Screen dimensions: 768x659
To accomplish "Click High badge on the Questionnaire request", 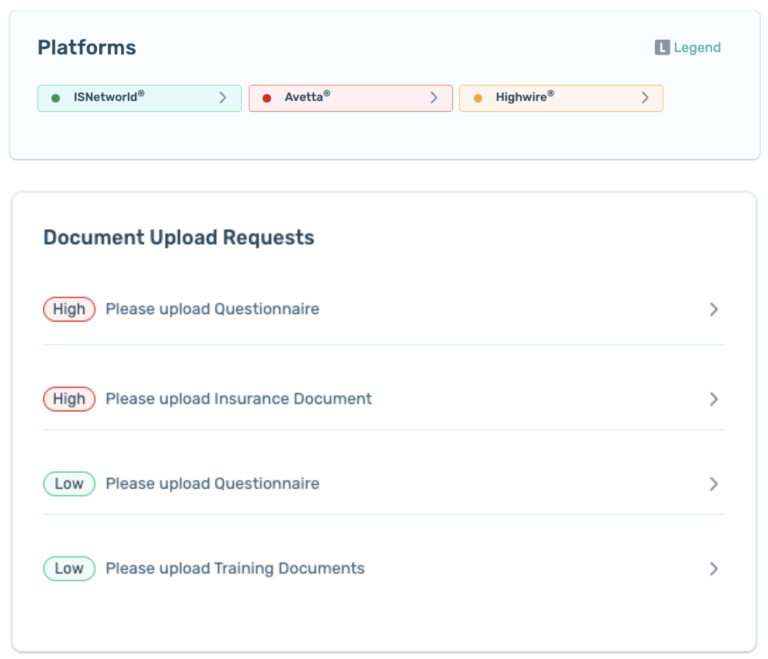I will point(69,309).
